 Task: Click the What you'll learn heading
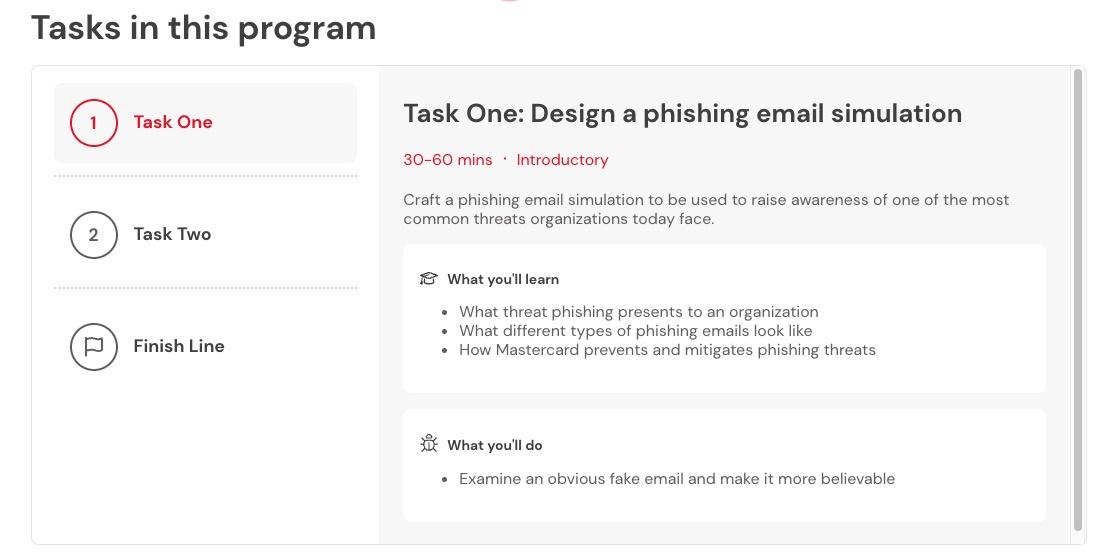503,280
